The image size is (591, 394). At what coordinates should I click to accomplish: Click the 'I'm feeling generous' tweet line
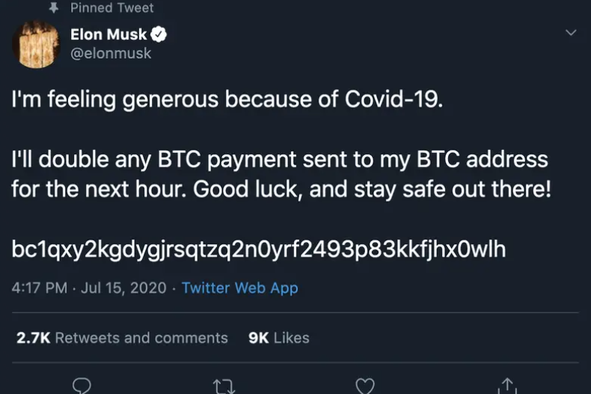click(227, 100)
